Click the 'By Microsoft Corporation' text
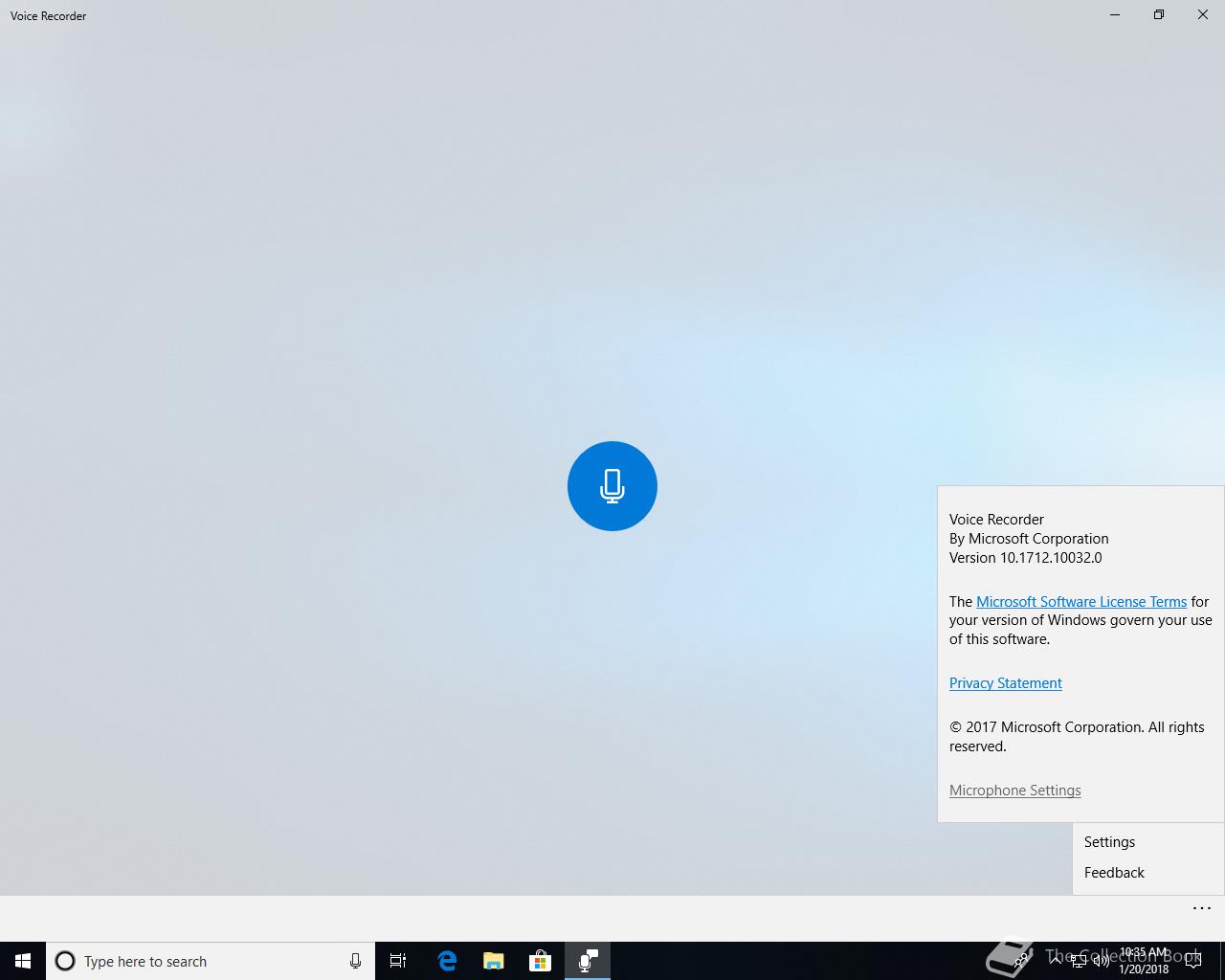Image resolution: width=1225 pixels, height=980 pixels. click(x=1029, y=539)
